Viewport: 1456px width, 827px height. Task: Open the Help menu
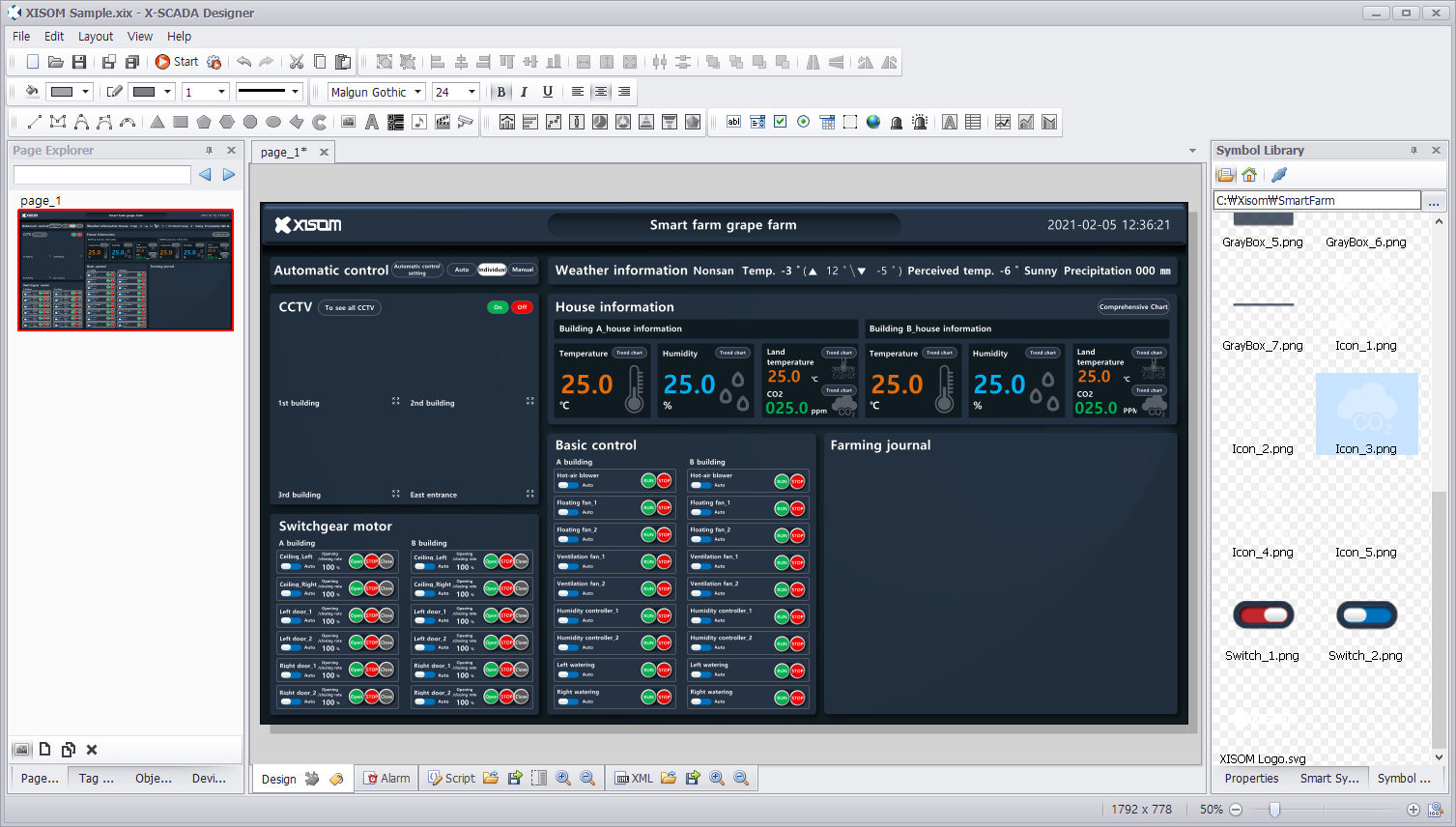point(180,36)
